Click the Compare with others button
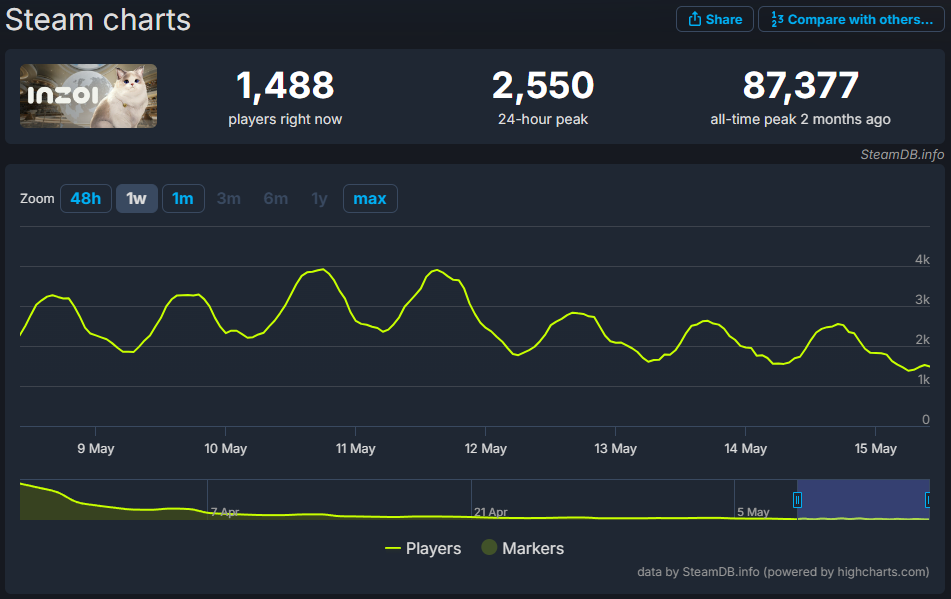951x599 pixels. (x=851, y=19)
